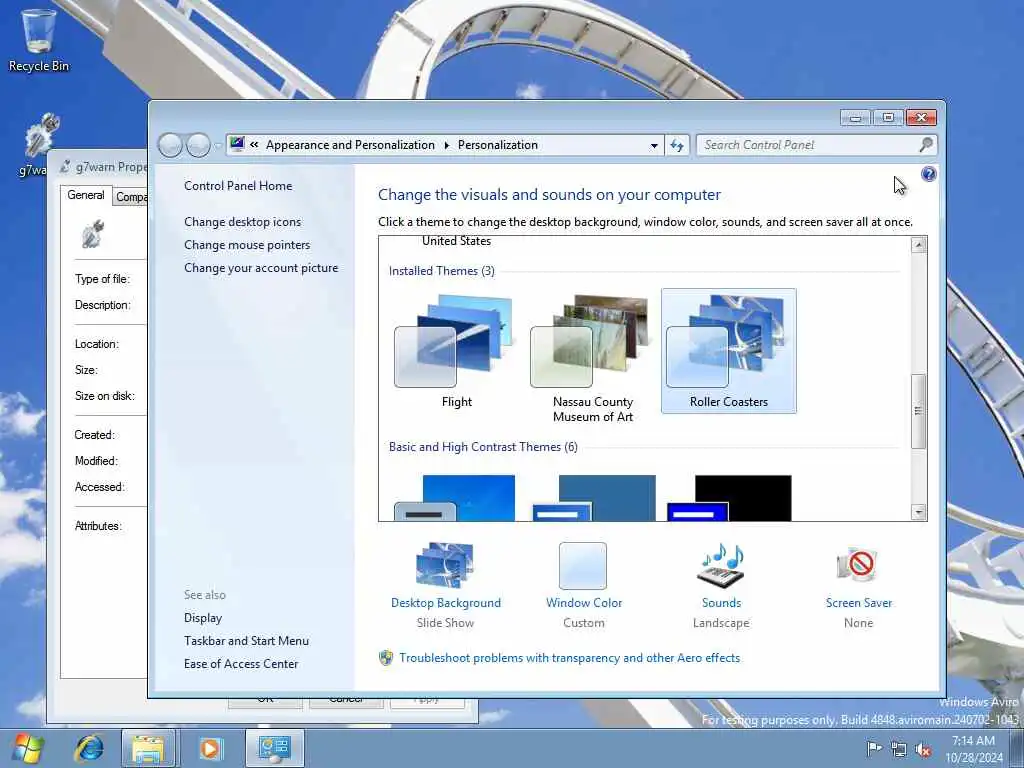Screen dimensions: 1024x768
Task: Open the Recycle Bin desktop icon
Action: click(39, 38)
